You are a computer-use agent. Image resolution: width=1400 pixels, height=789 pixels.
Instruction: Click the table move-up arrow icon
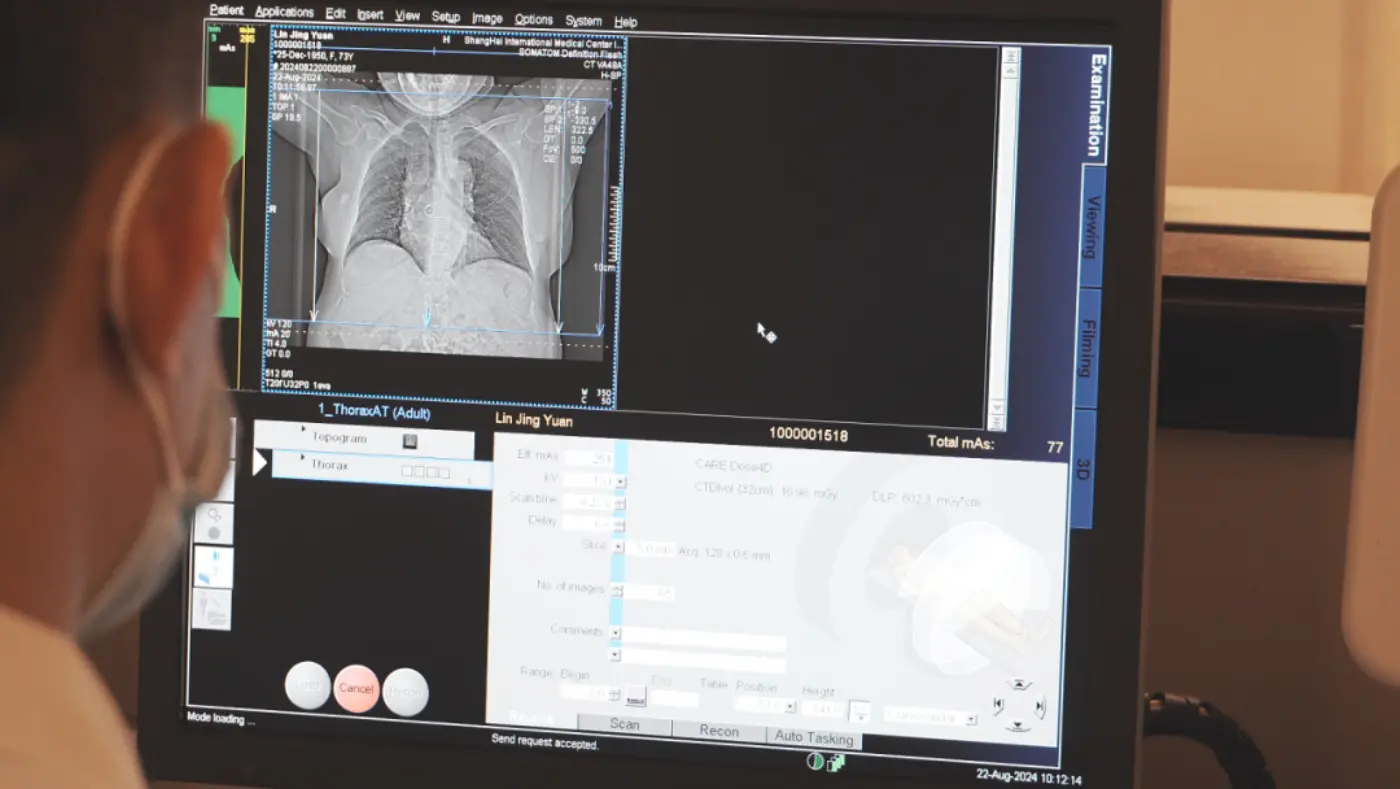(x=1018, y=685)
